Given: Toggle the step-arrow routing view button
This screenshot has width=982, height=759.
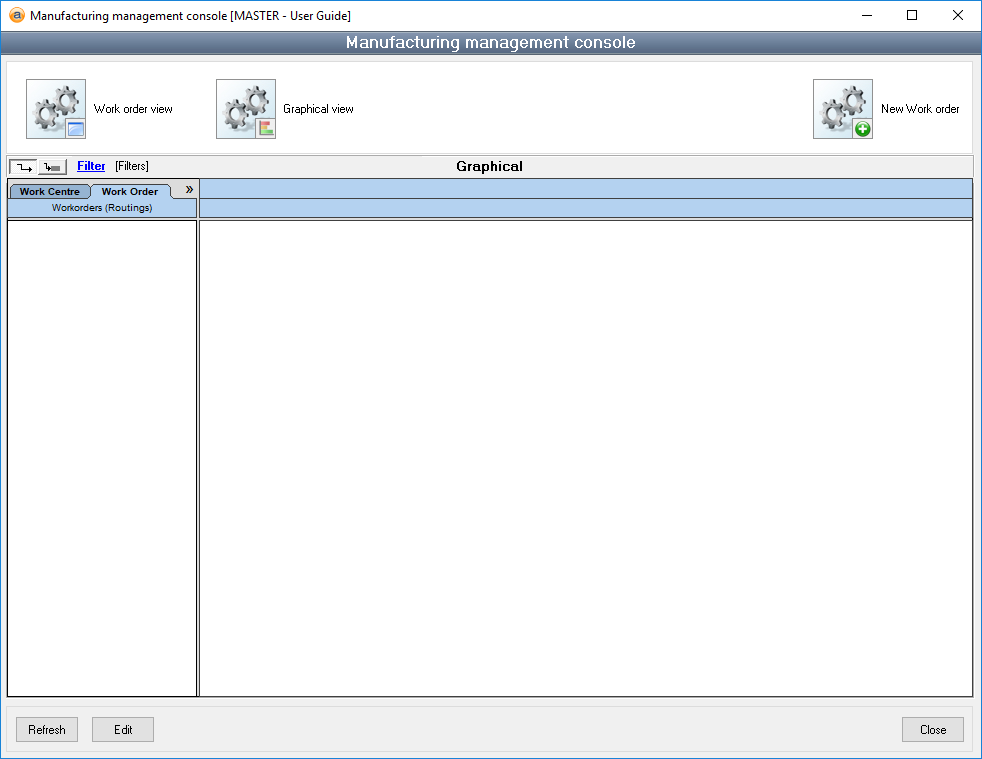Looking at the screenshot, I should [23, 167].
